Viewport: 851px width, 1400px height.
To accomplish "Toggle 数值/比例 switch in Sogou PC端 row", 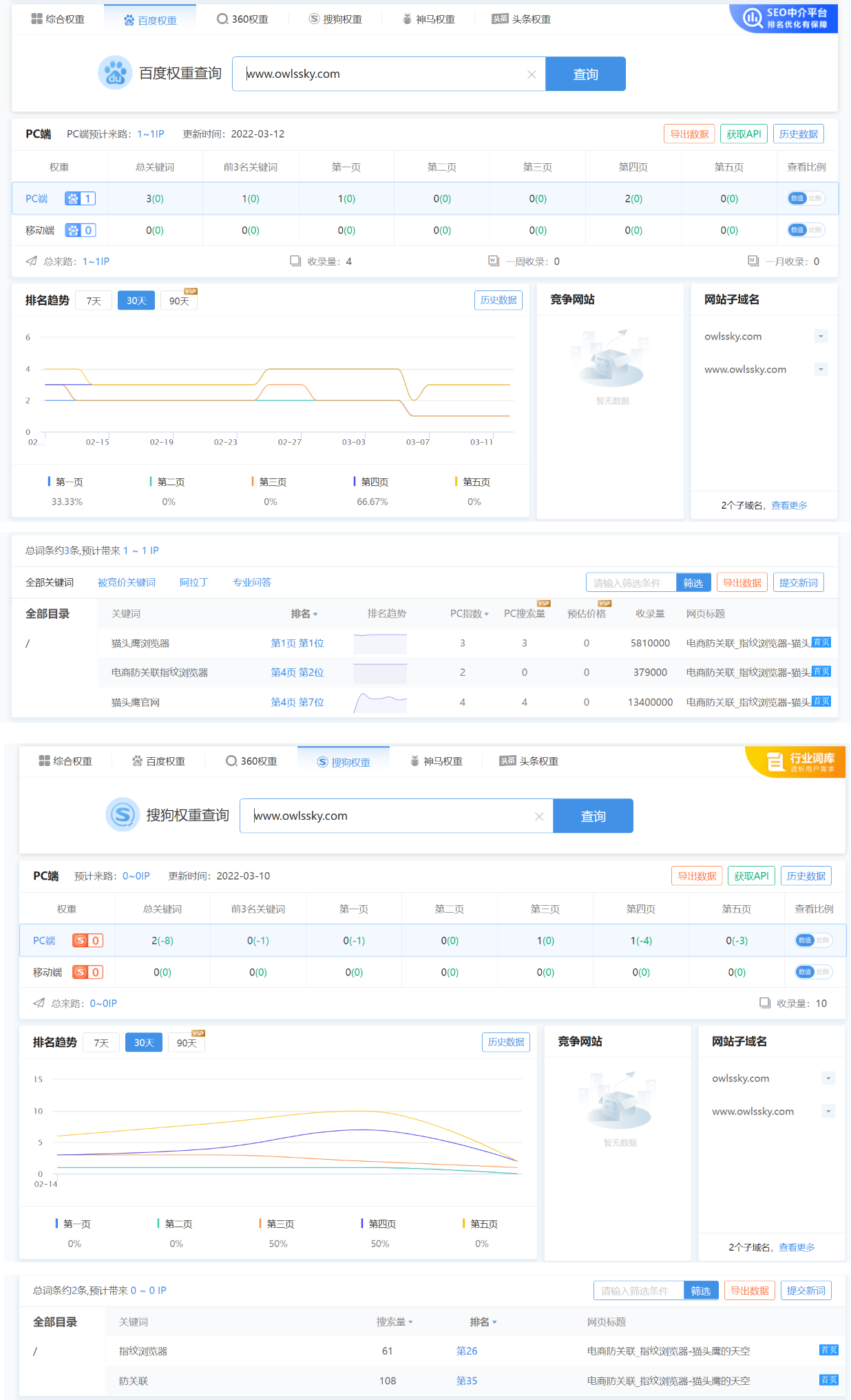I will (813, 940).
